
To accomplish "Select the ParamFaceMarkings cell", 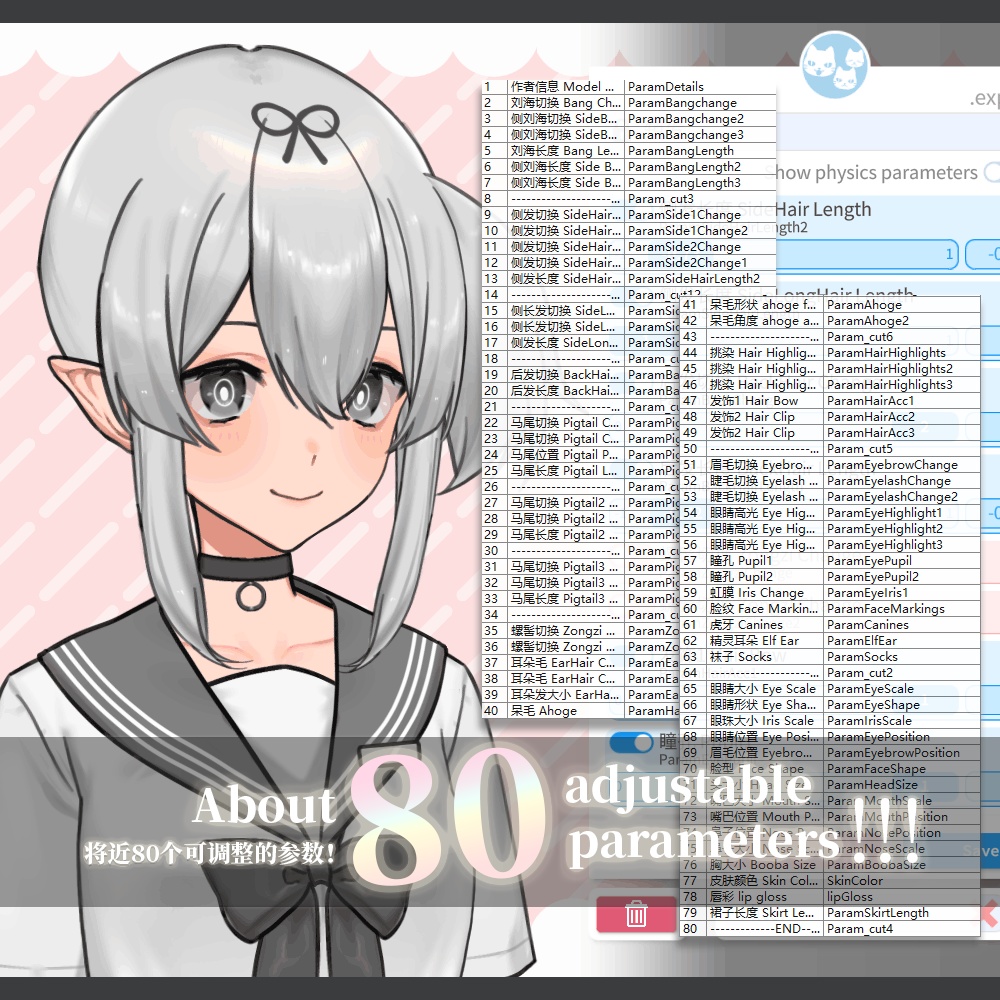I will click(x=902, y=608).
